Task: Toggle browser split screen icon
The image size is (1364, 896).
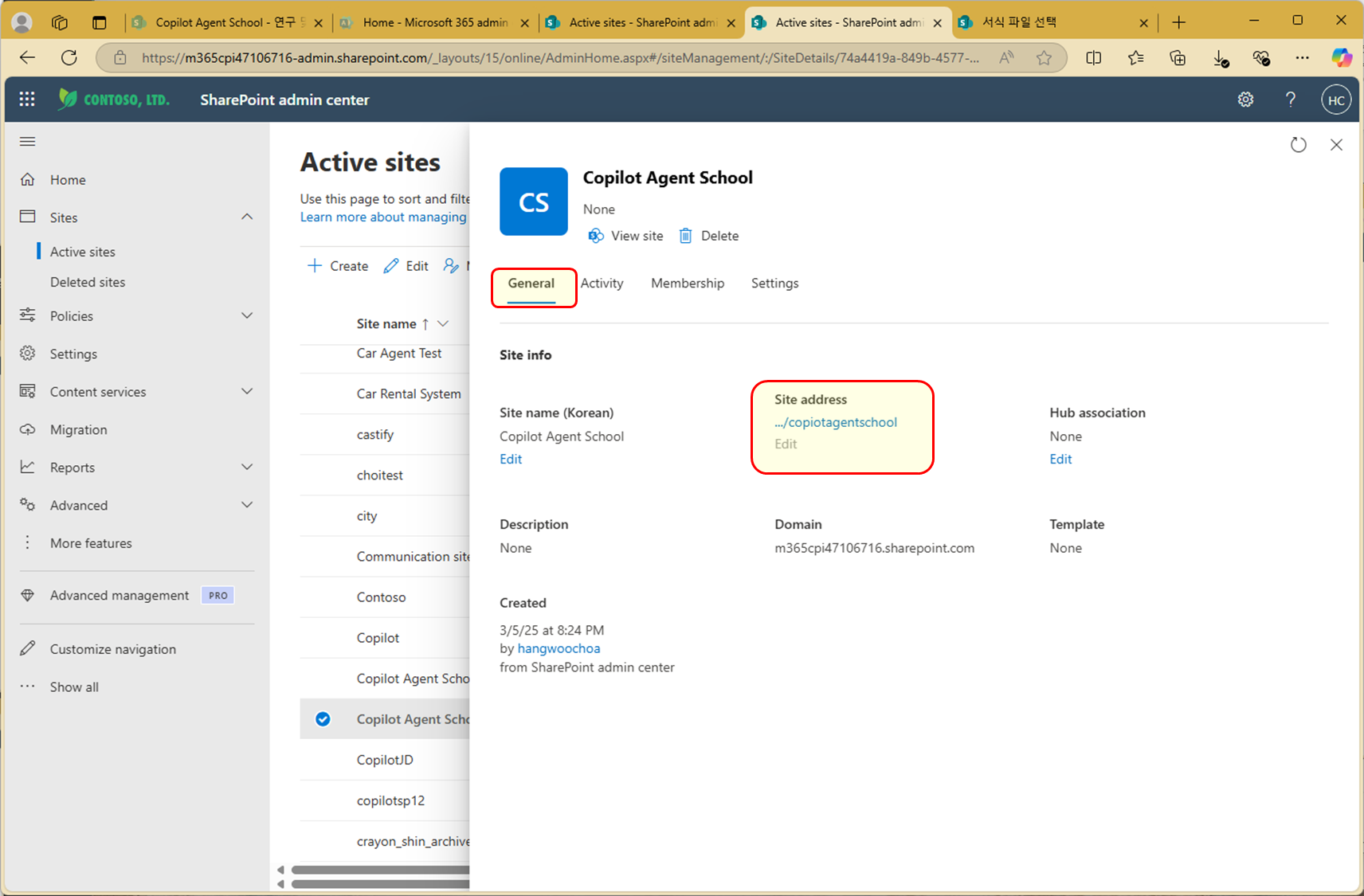Action: [x=1094, y=57]
